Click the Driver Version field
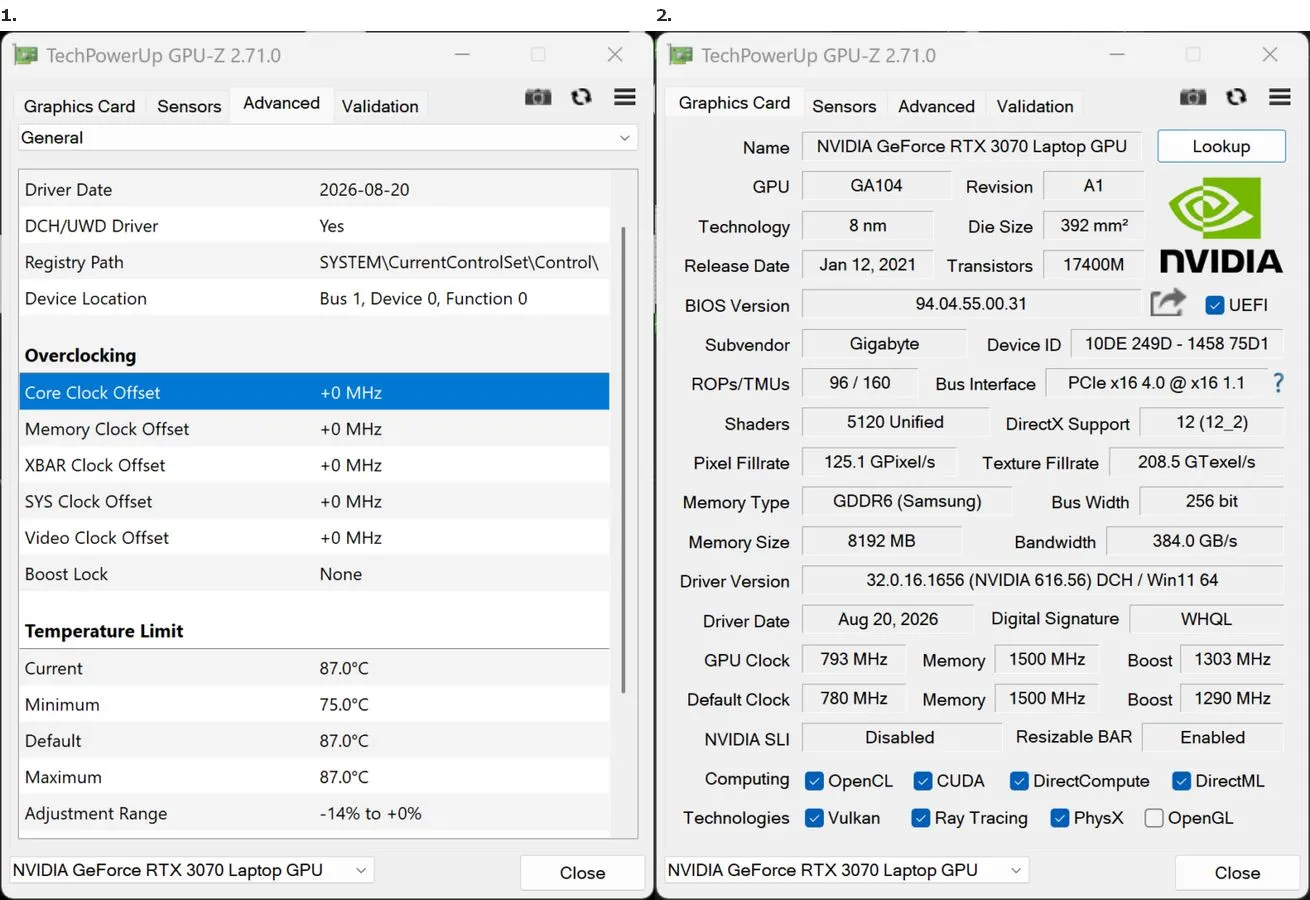This screenshot has width=1310, height=900. tap(1042, 580)
